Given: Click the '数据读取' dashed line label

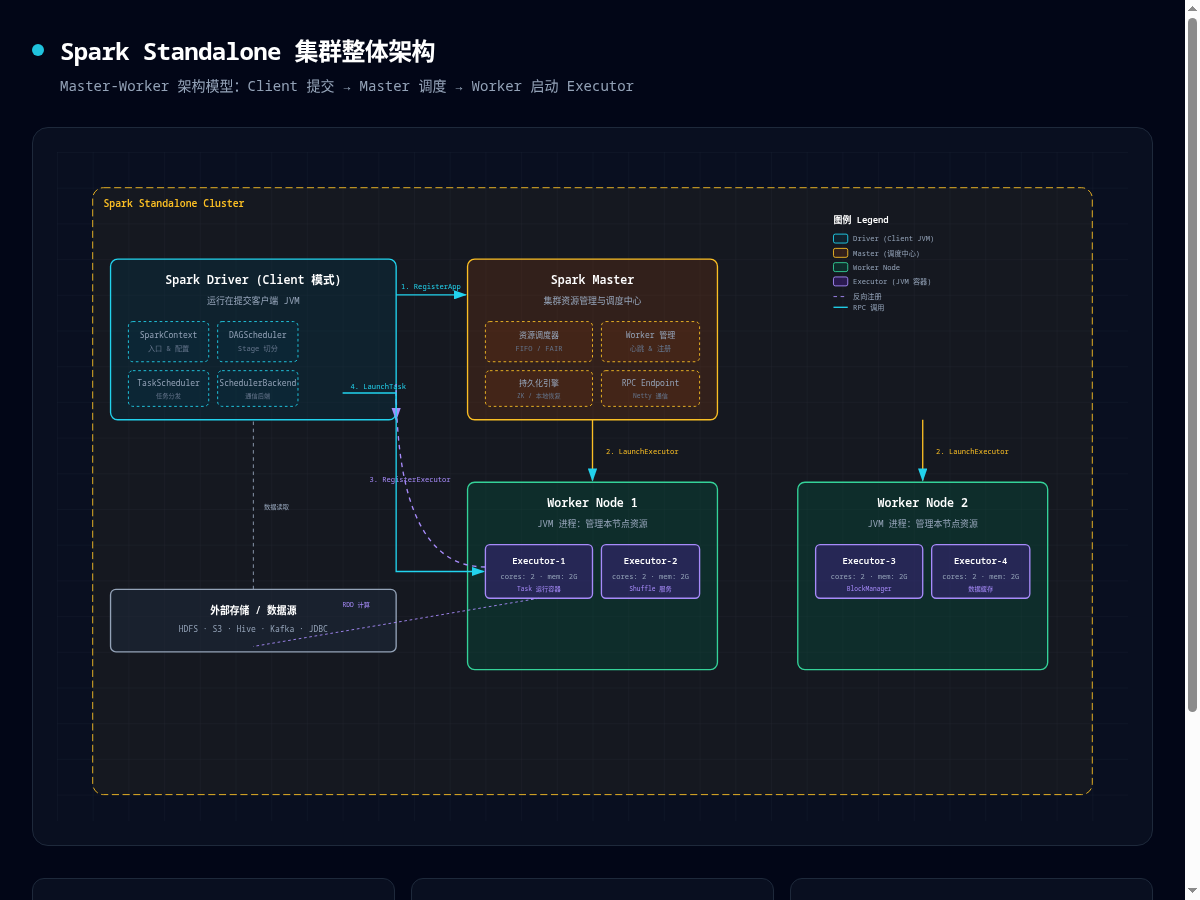Looking at the screenshot, I should point(276,507).
